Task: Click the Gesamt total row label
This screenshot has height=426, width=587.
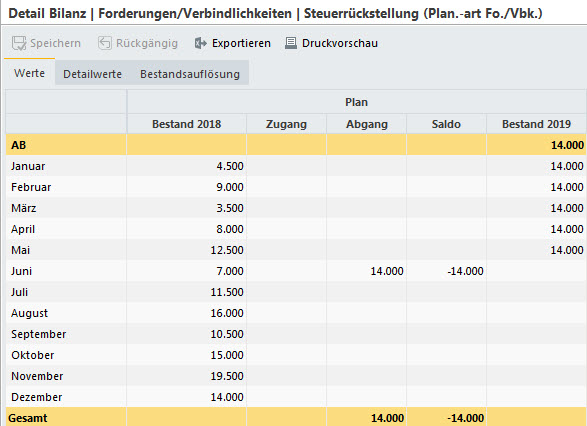Action: click(x=28, y=418)
